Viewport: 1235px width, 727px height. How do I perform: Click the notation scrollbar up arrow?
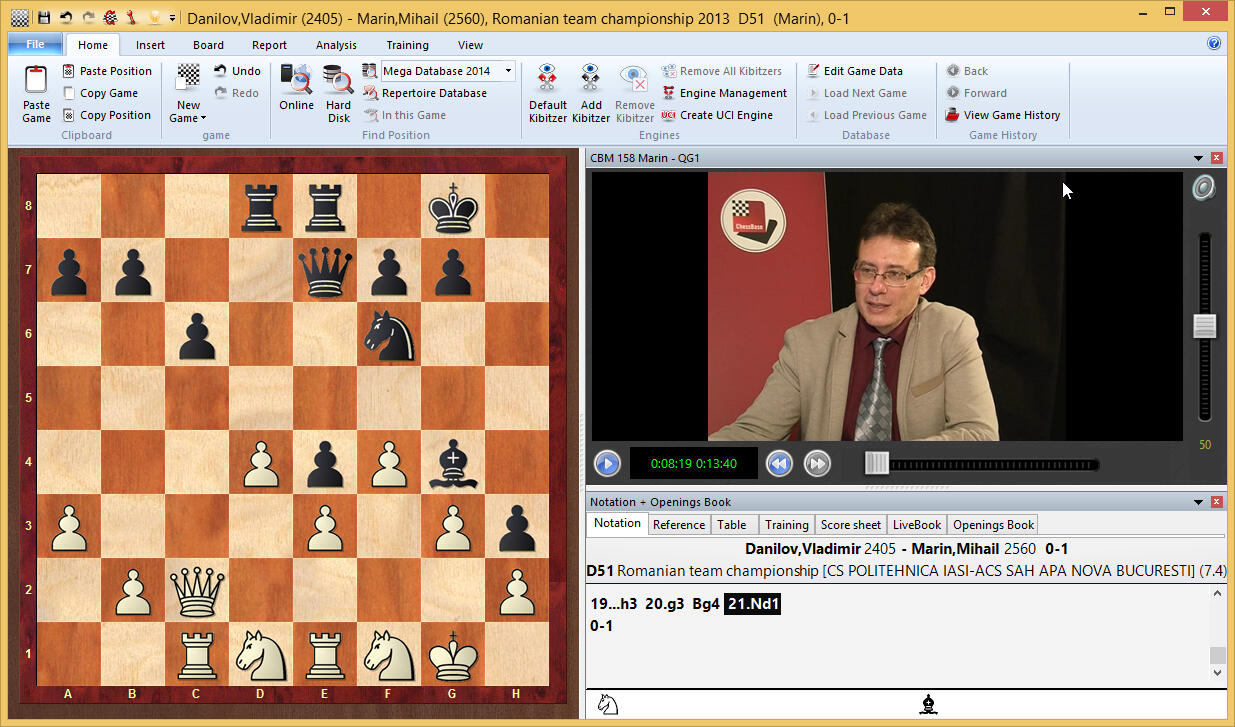pos(1217,593)
